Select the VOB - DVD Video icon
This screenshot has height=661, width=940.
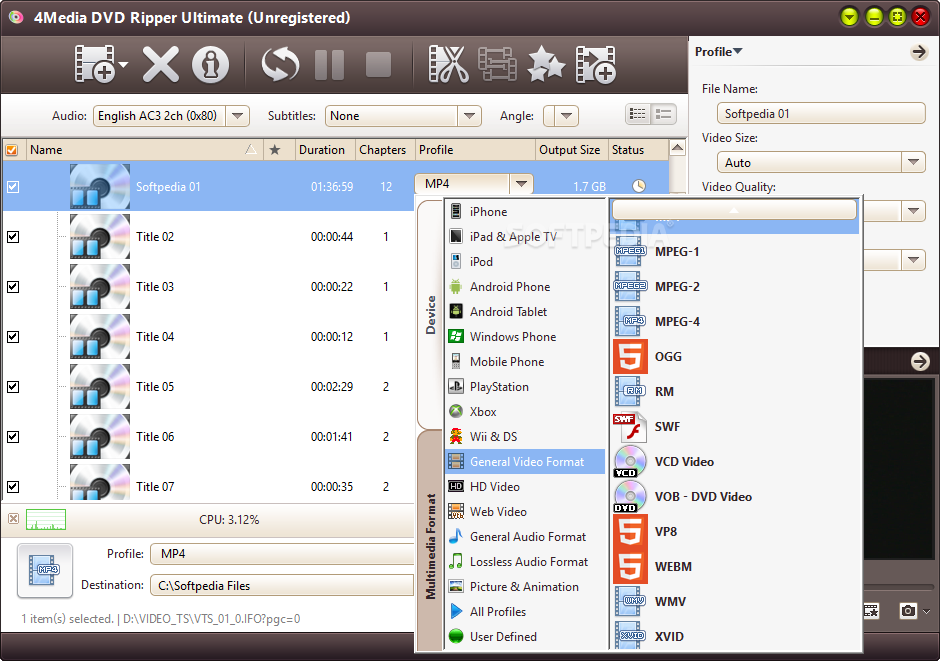pos(630,496)
